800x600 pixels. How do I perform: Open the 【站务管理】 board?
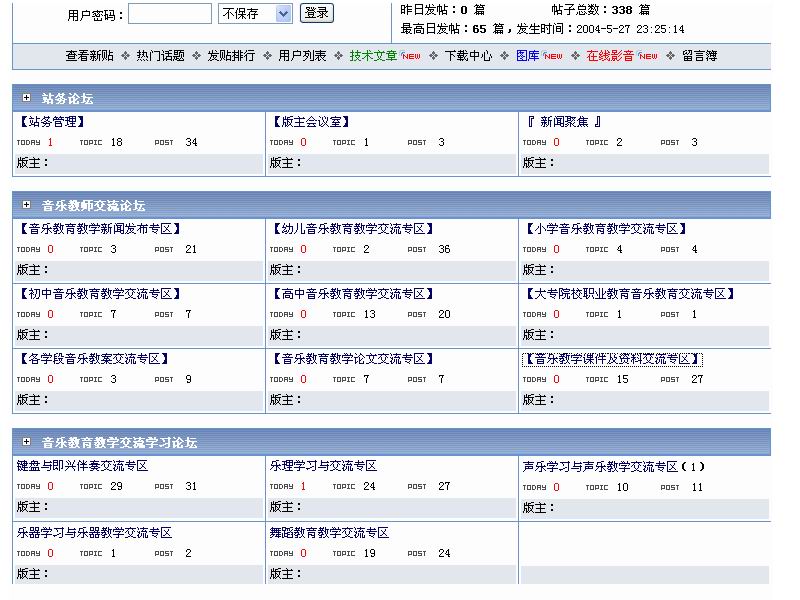(51, 121)
